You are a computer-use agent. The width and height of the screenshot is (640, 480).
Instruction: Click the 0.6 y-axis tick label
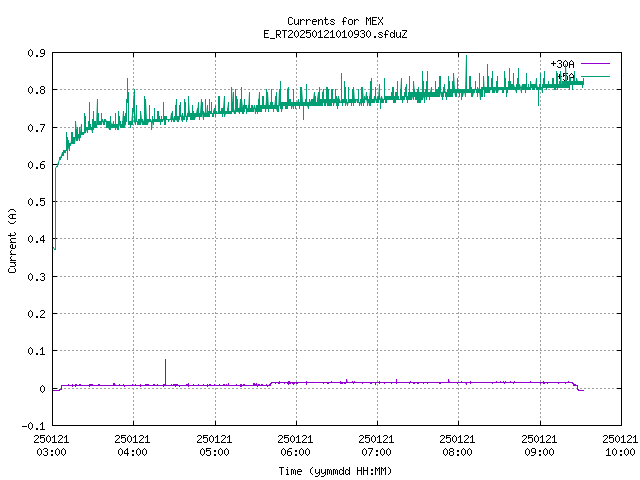[x=36, y=165]
